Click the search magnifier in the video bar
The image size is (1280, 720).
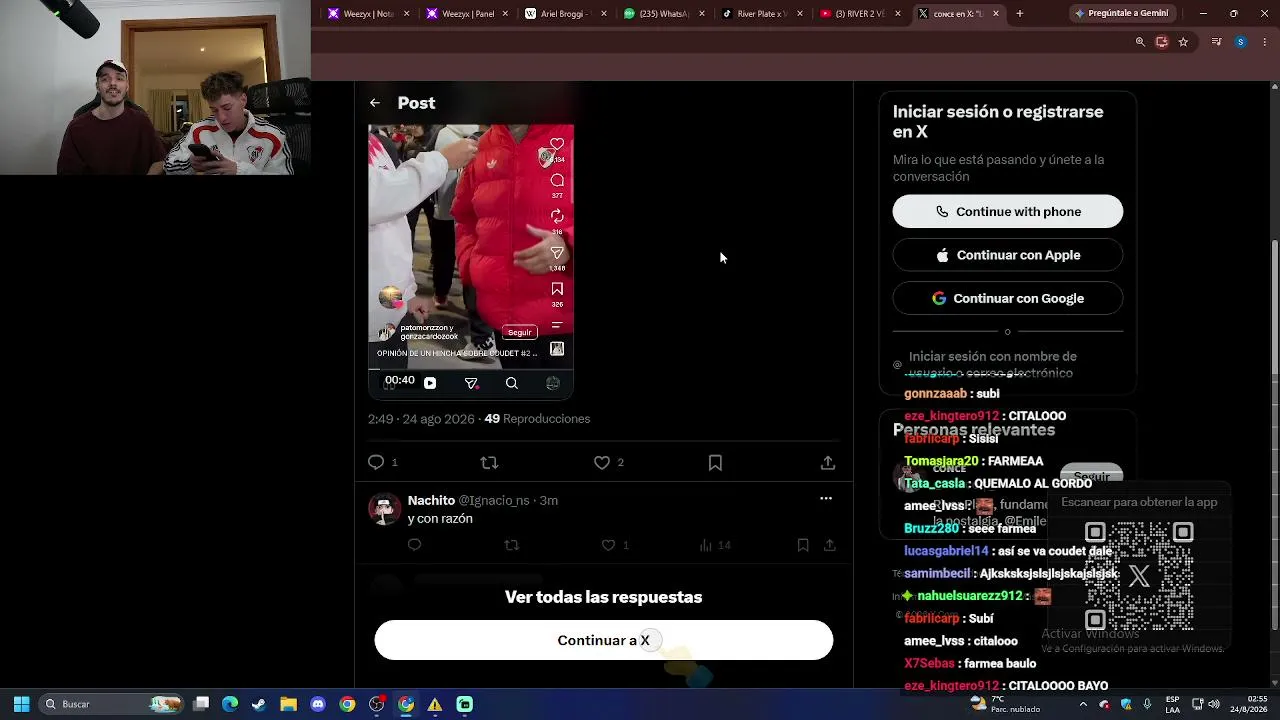coord(511,383)
